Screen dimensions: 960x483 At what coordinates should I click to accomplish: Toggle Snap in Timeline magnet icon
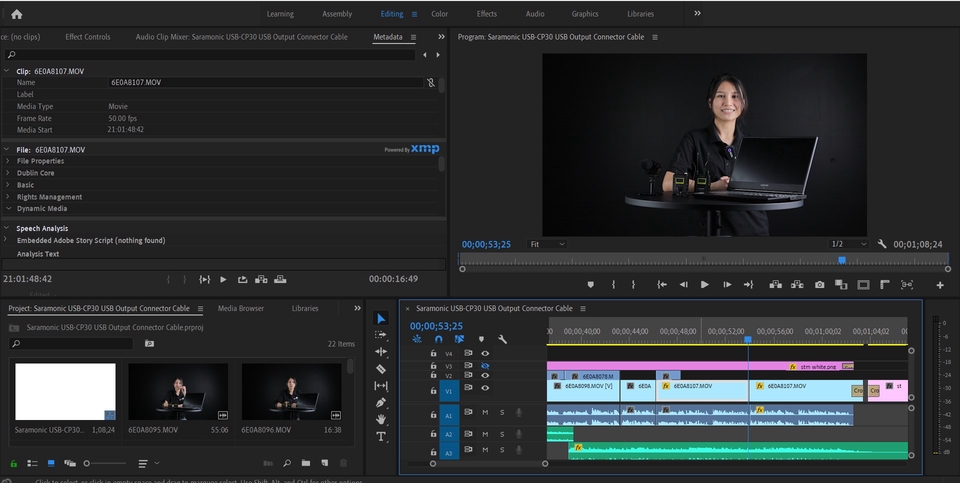coord(438,339)
